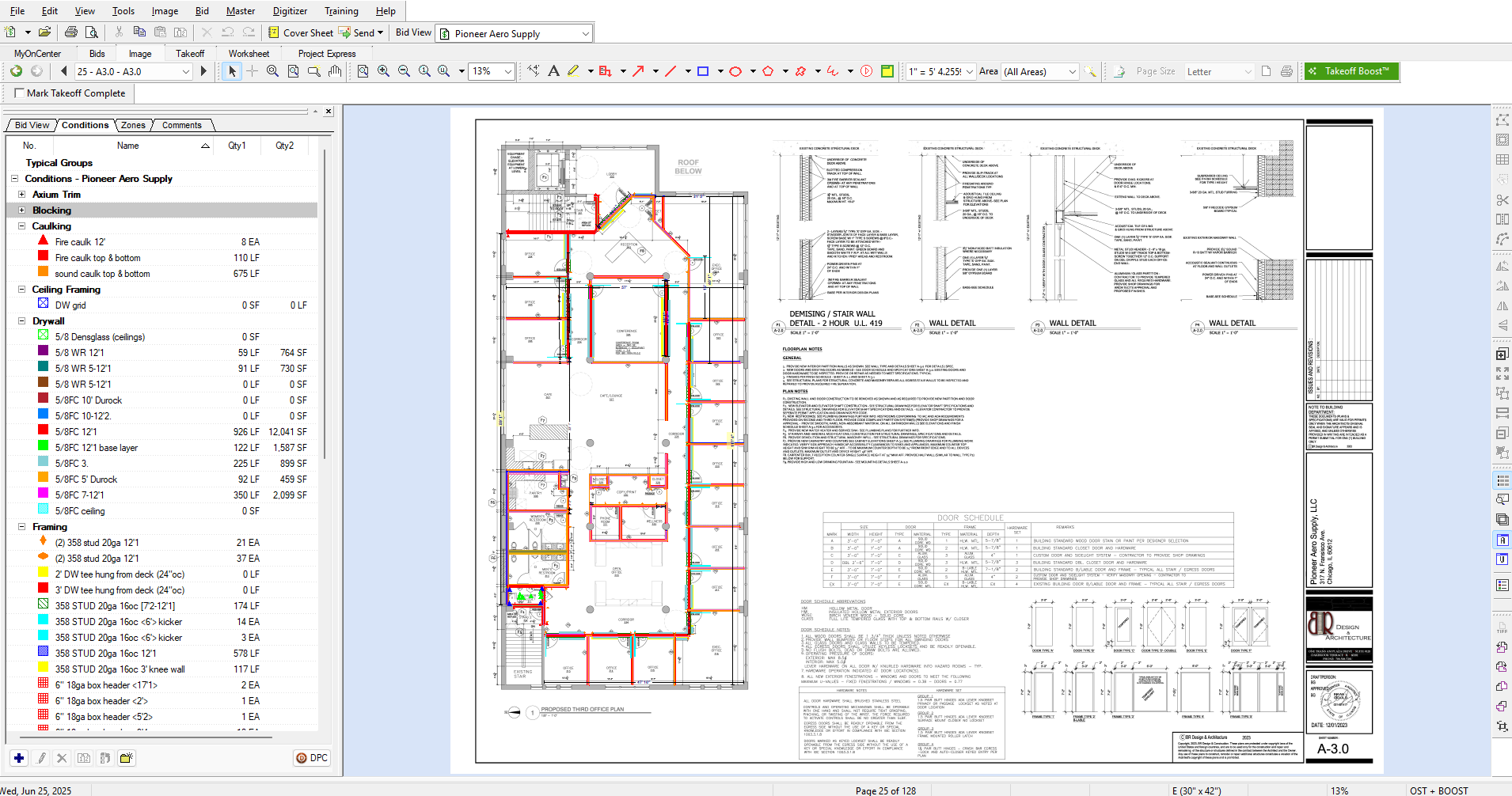Collapse the Drywall group
This screenshot has width=1512, height=796.
[22, 321]
